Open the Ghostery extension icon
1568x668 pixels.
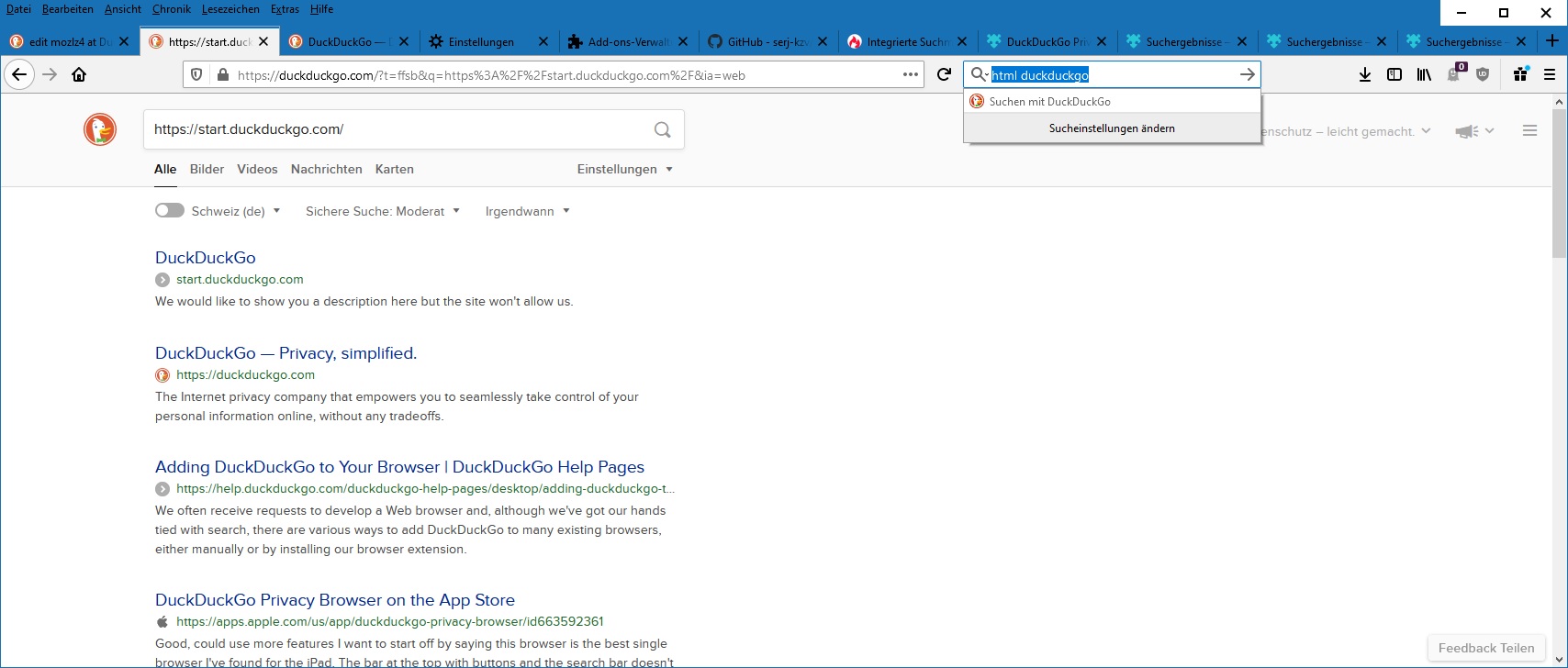[1454, 74]
